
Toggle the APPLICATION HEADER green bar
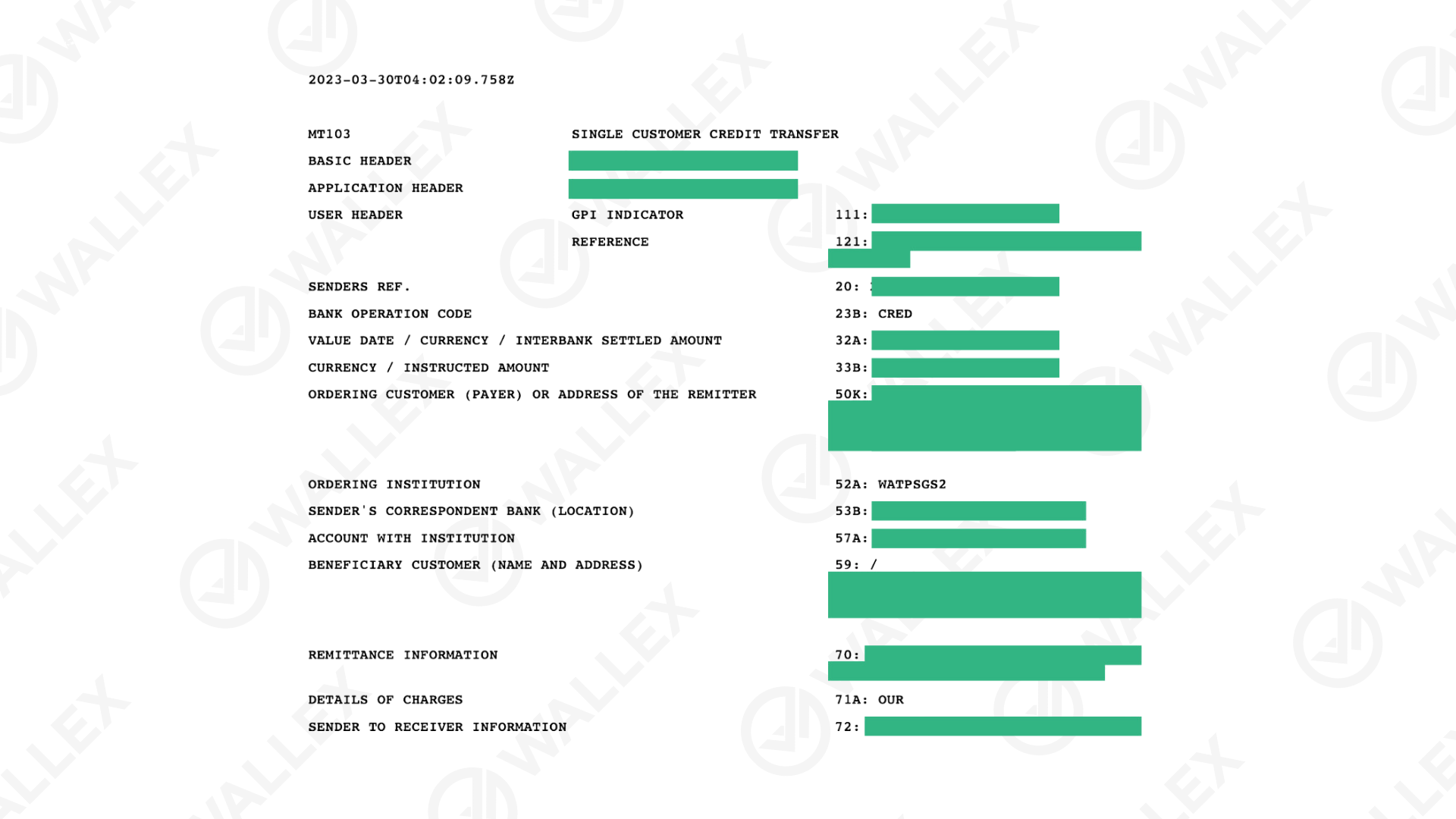coord(683,187)
